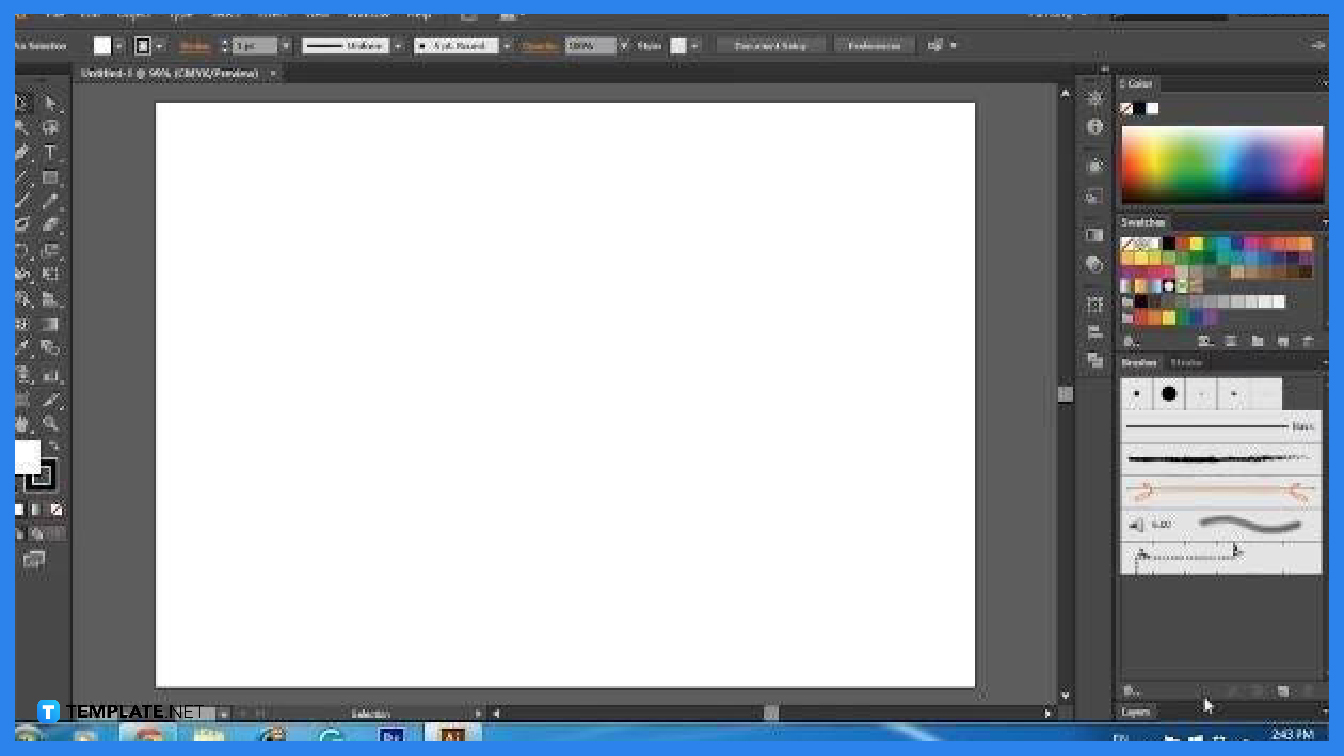The width and height of the screenshot is (1344, 756).
Task: Click the New Swatch icon in Swatches panel
Action: tap(1282, 340)
